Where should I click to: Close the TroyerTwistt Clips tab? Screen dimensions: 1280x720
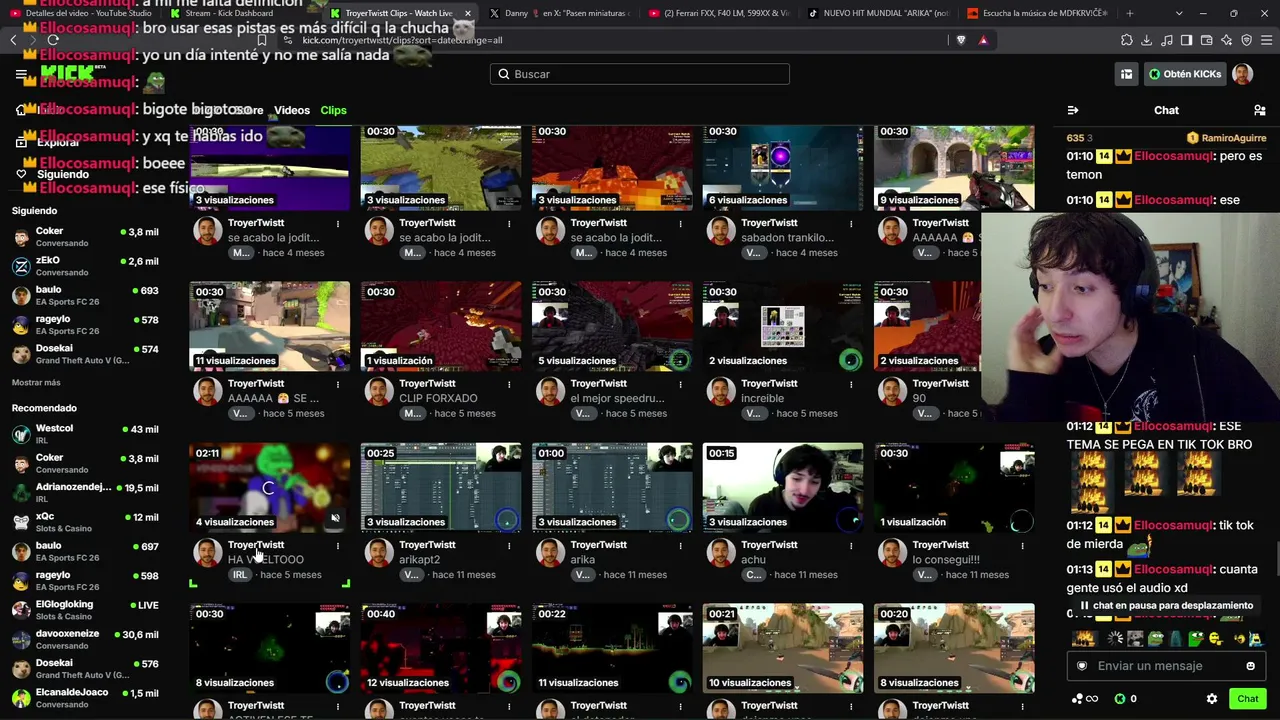(x=467, y=13)
